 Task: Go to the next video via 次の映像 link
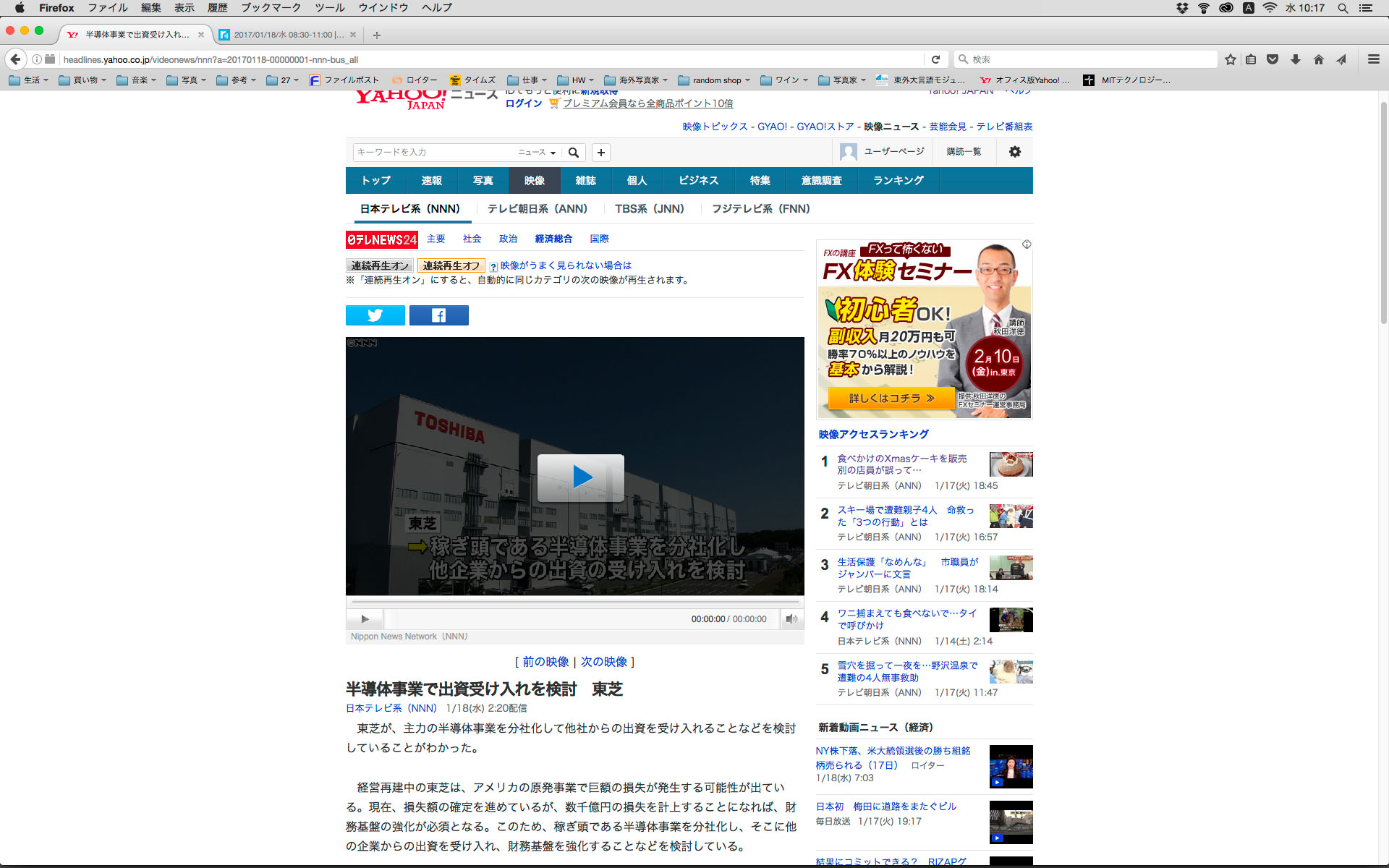[603, 662]
